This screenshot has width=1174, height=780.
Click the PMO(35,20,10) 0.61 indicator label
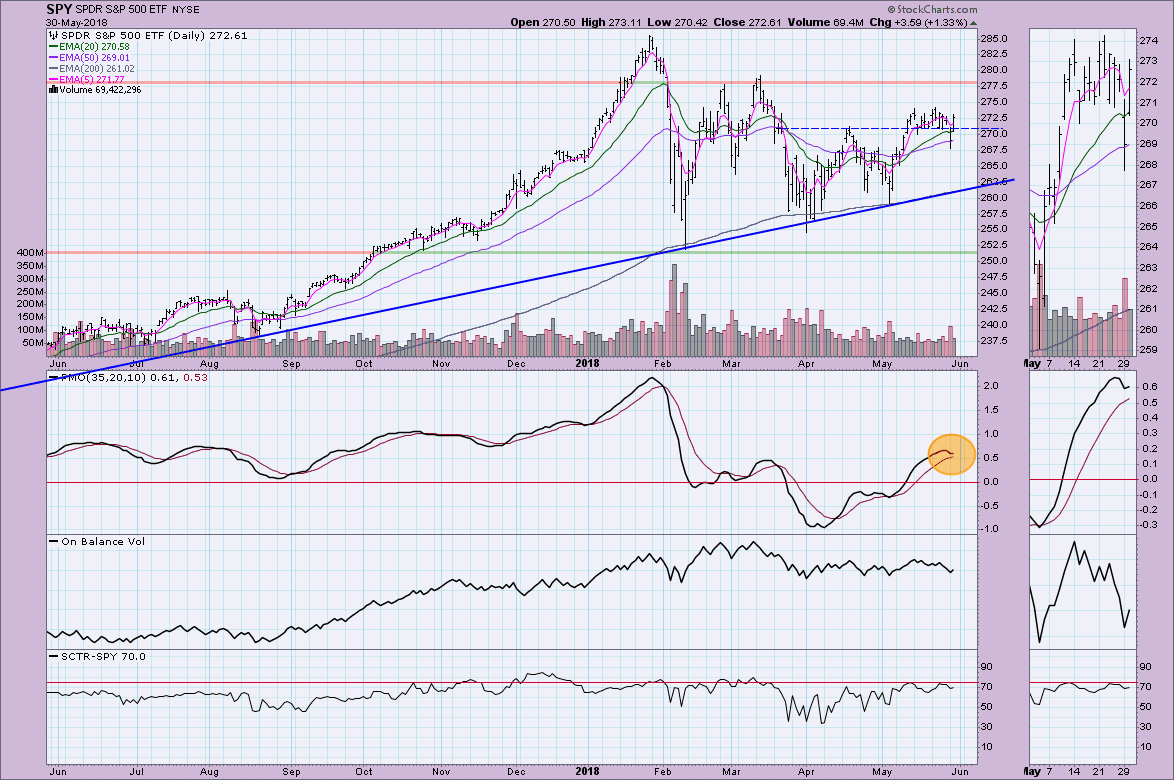tap(120, 378)
